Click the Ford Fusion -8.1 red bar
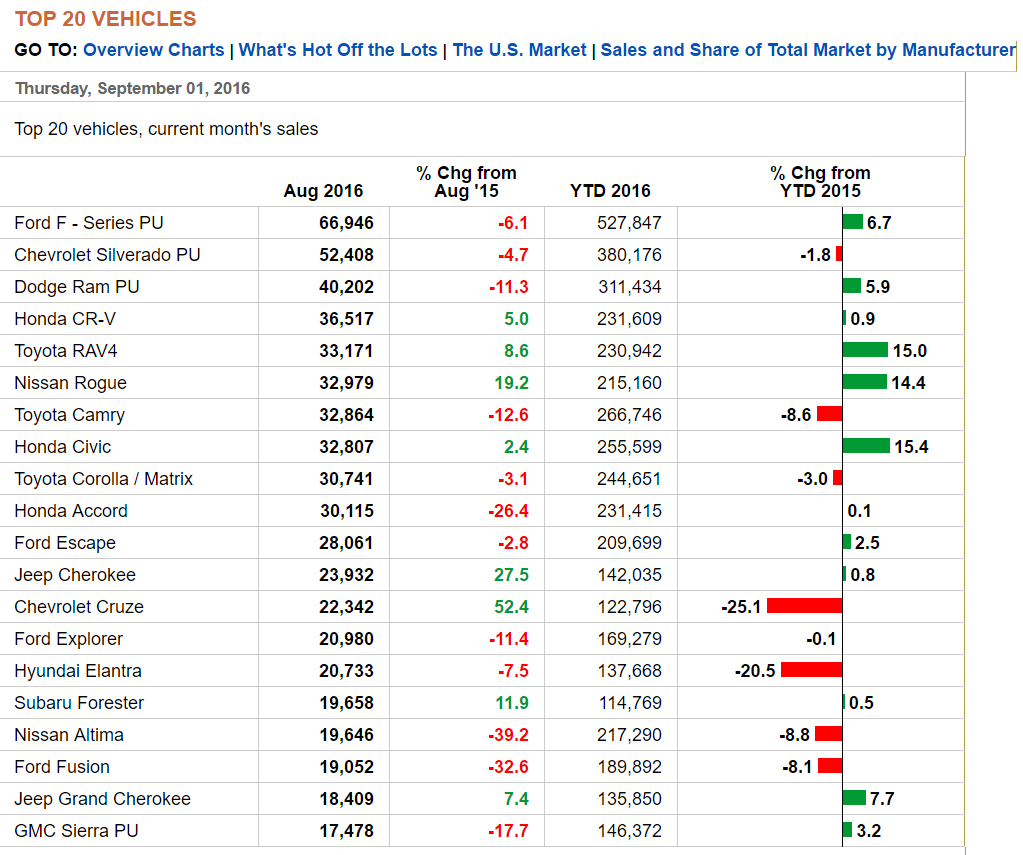 coord(830,766)
